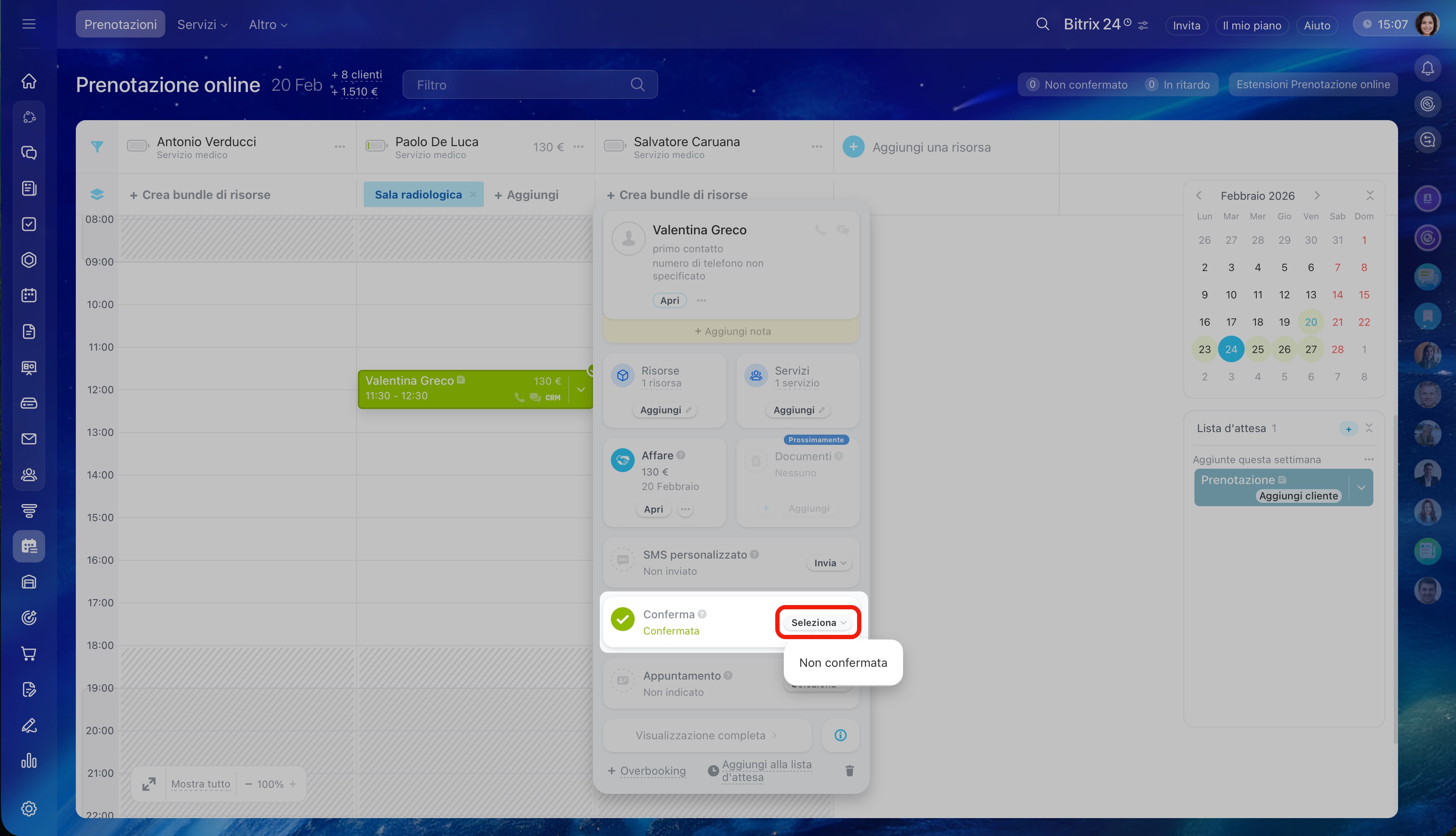Viewport: 1456px width, 836px height.
Task: Click the Overbooking link
Action: pos(653,770)
